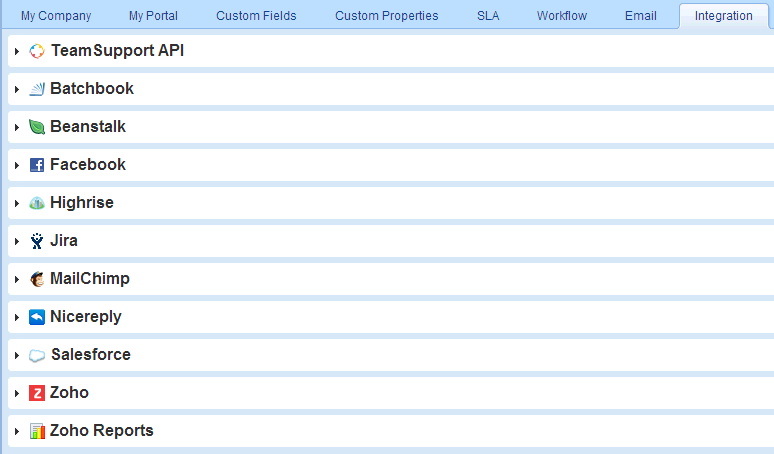Image resolution: width=774 pixels, height=454 pixels.
Task: Open the My Portal tab
Action: pos(153,16)
